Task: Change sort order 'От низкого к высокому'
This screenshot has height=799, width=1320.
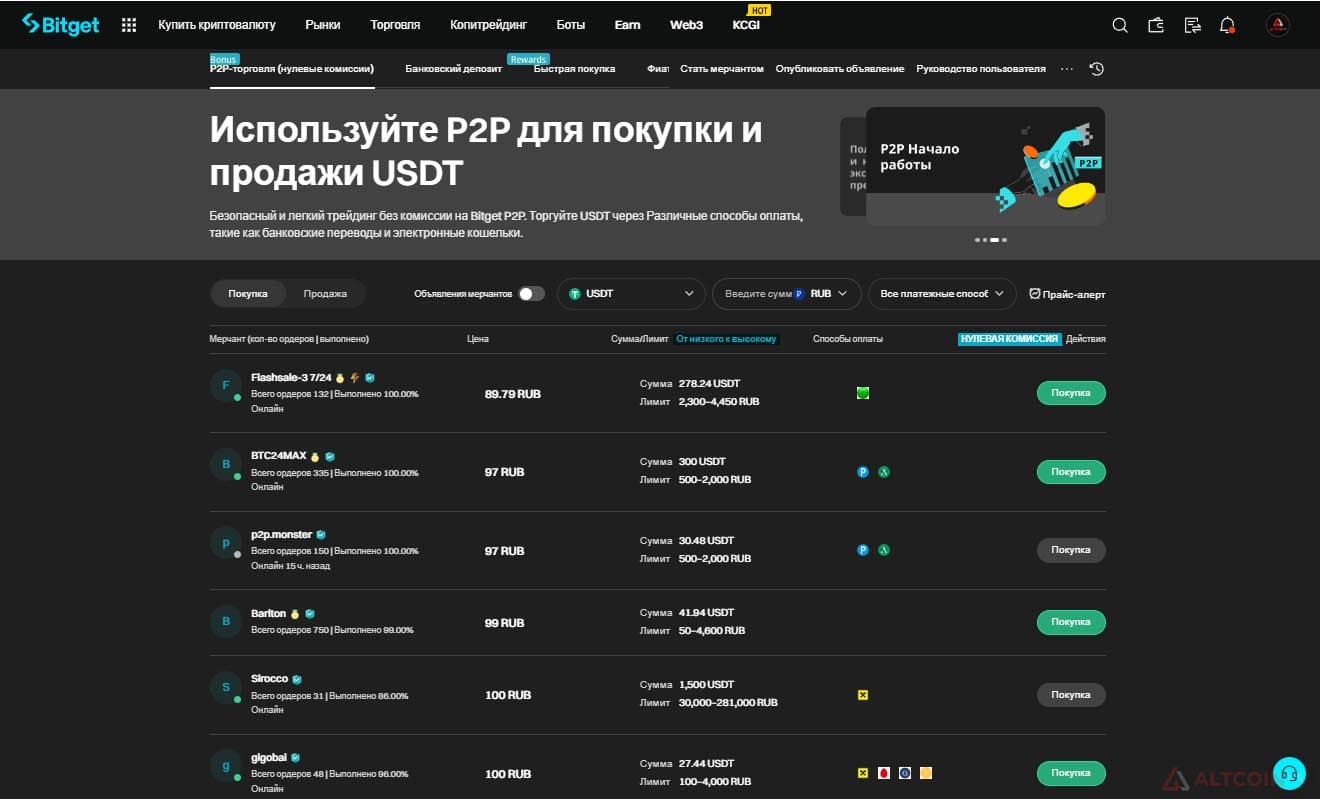Action: 726,339
